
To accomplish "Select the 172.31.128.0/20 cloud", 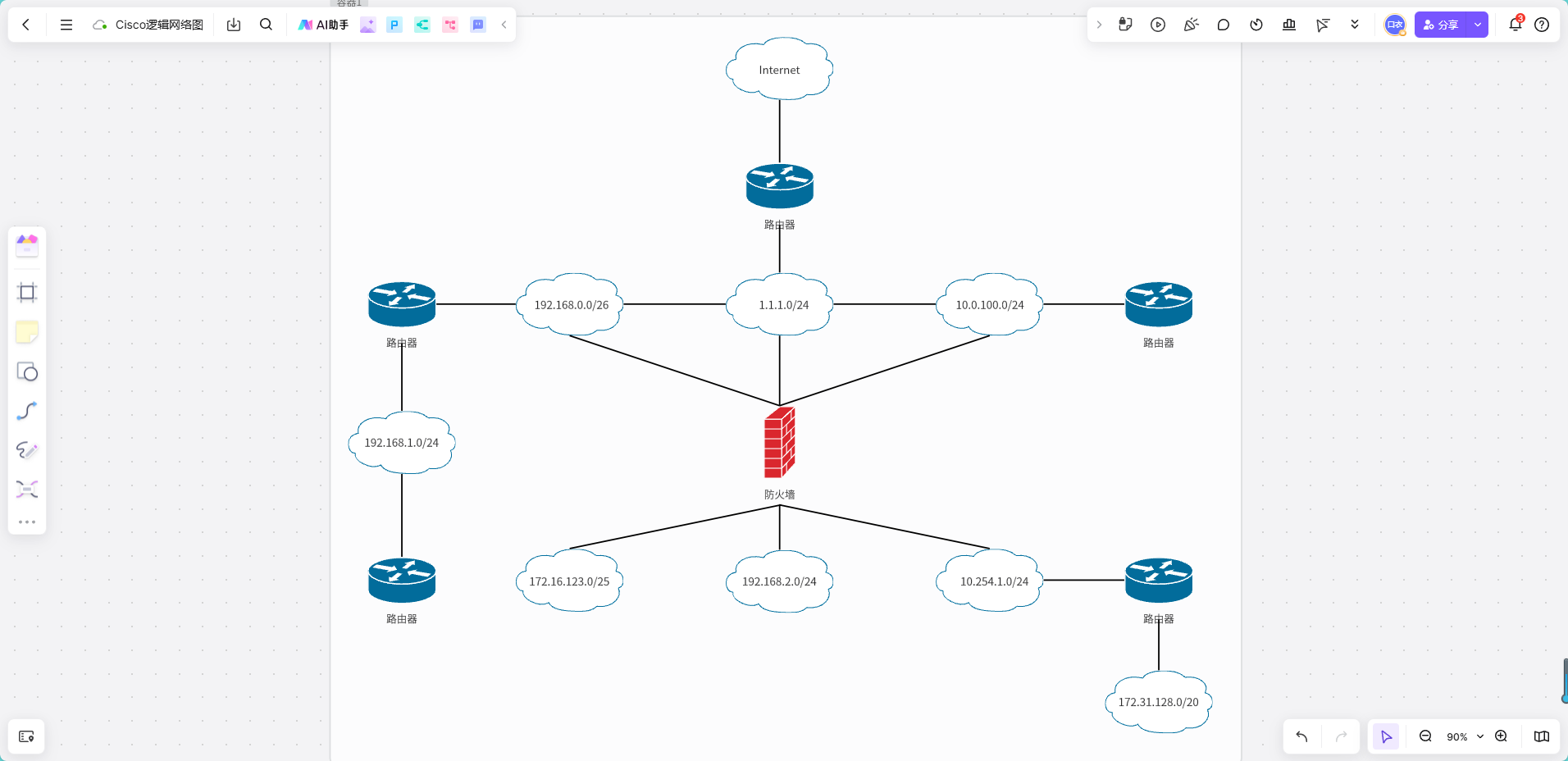I will pyautogui.click(x=1159, y=701).
